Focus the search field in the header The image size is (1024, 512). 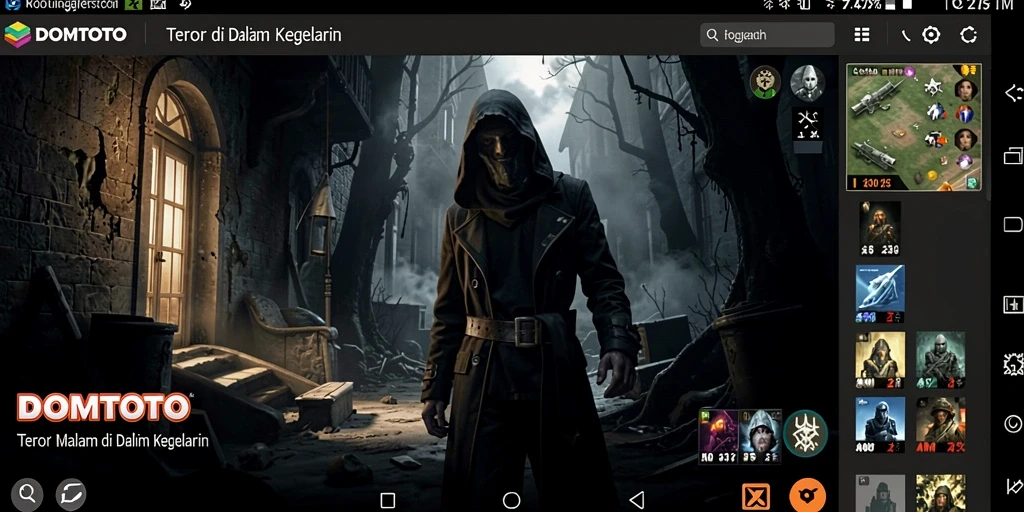pyautogui.click(x=767, y=35)
